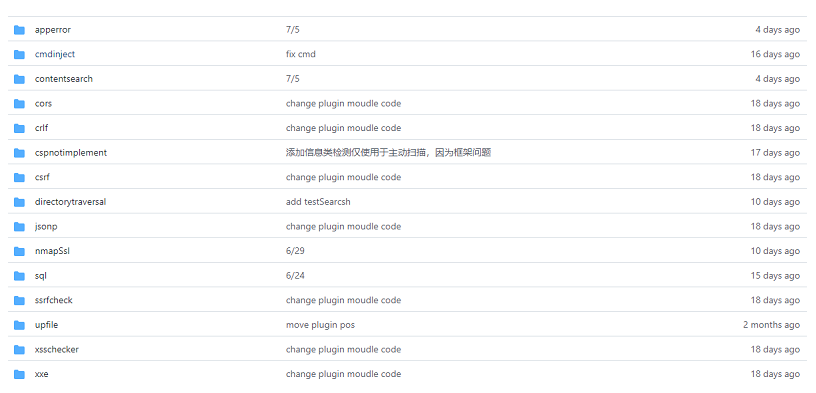
Task: Click the sql folder icon
Action: pos(19,276)
